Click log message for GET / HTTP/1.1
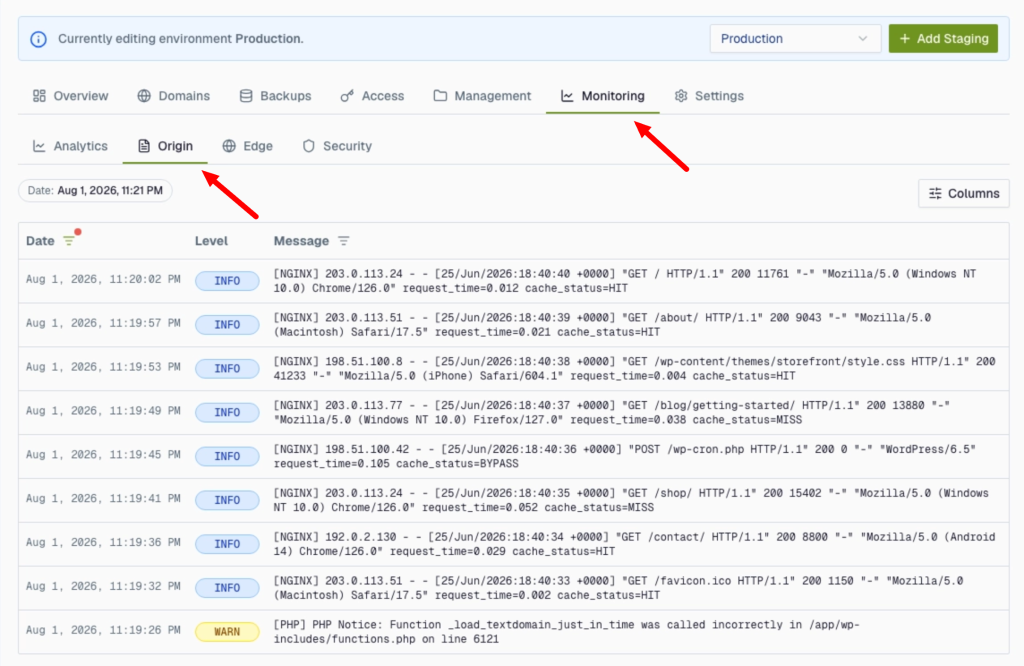This screenshot has height=666, width=1024. point(624,281)
